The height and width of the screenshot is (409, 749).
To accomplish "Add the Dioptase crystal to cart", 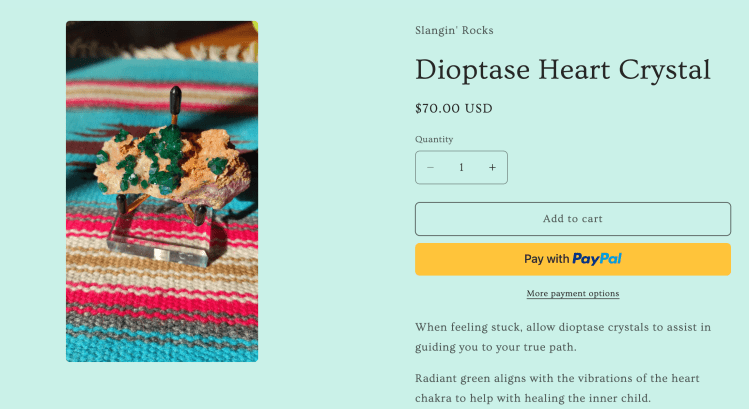I will click(x=572, y=219).
